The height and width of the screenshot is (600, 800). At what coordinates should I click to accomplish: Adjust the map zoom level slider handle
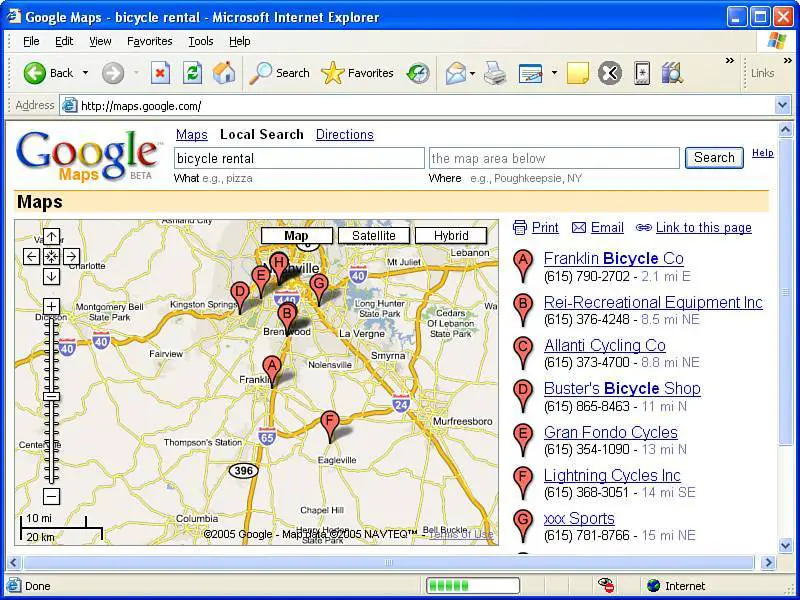[51, 396]
